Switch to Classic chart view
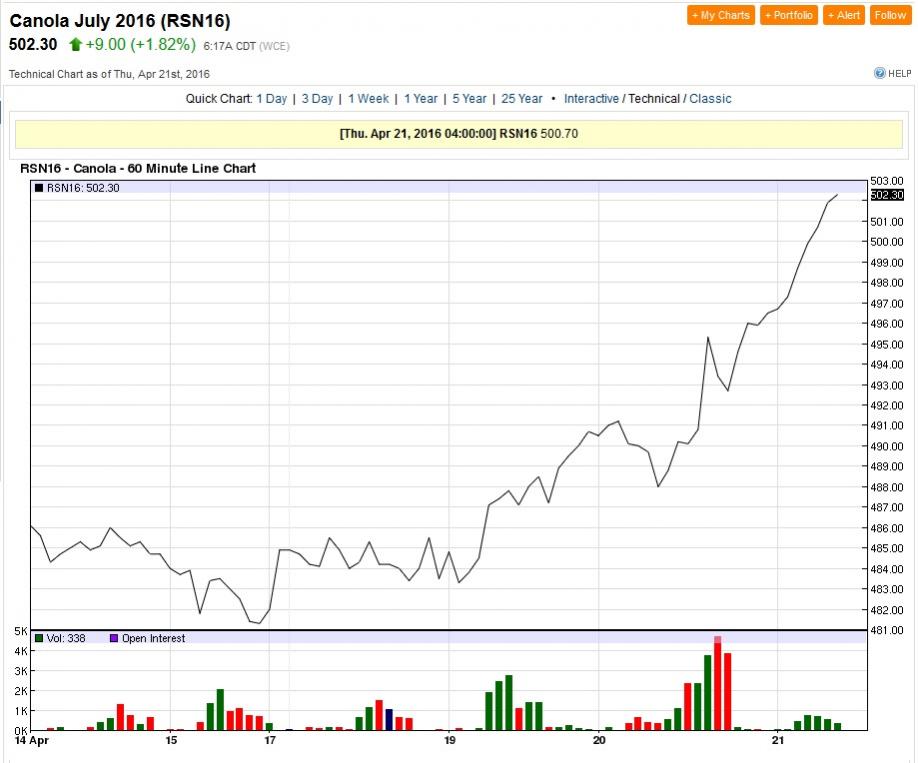 [710, 99]
